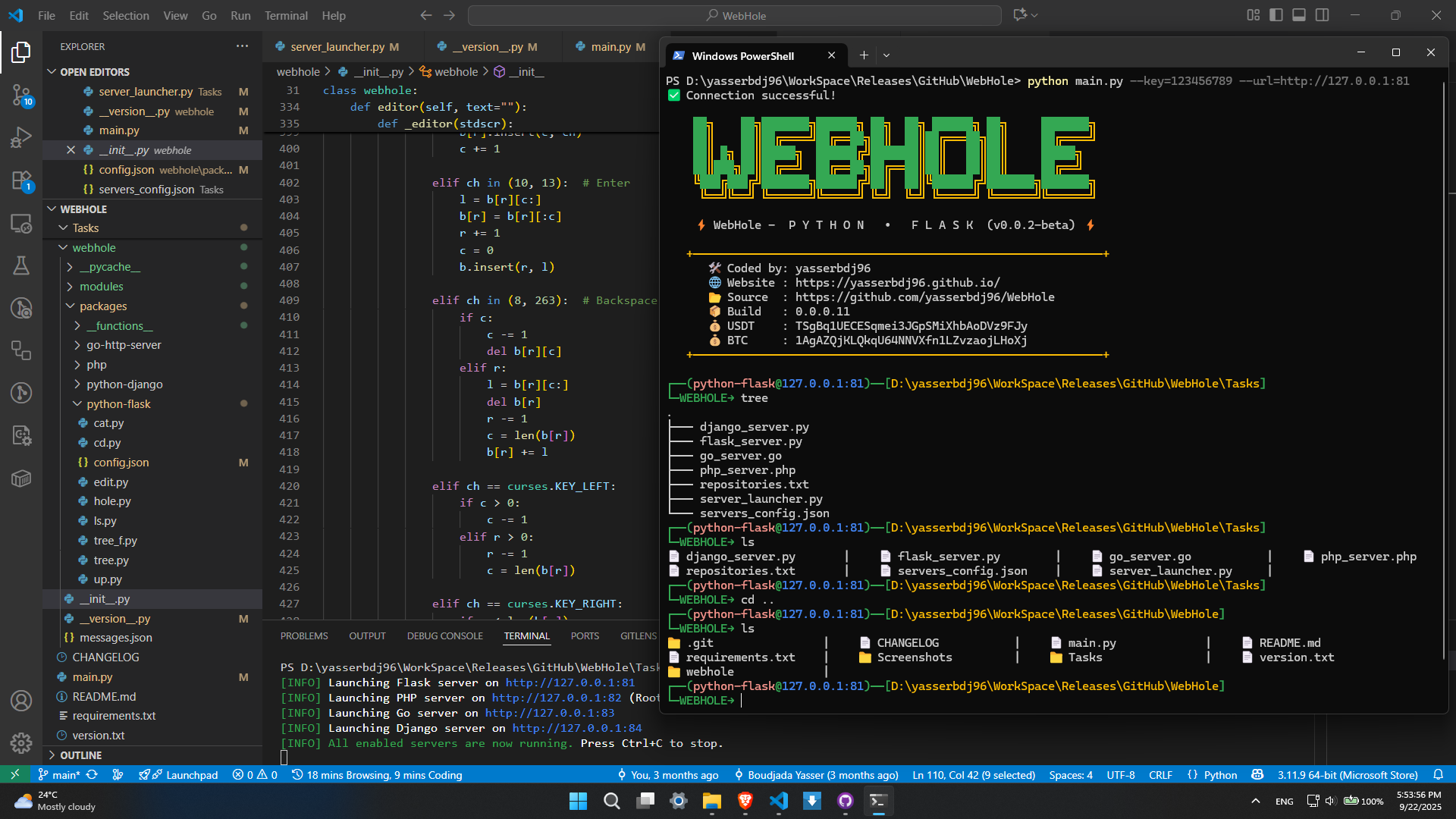Open the Run and Debug view
1456x819 pixels.
(x=21, y=137)
